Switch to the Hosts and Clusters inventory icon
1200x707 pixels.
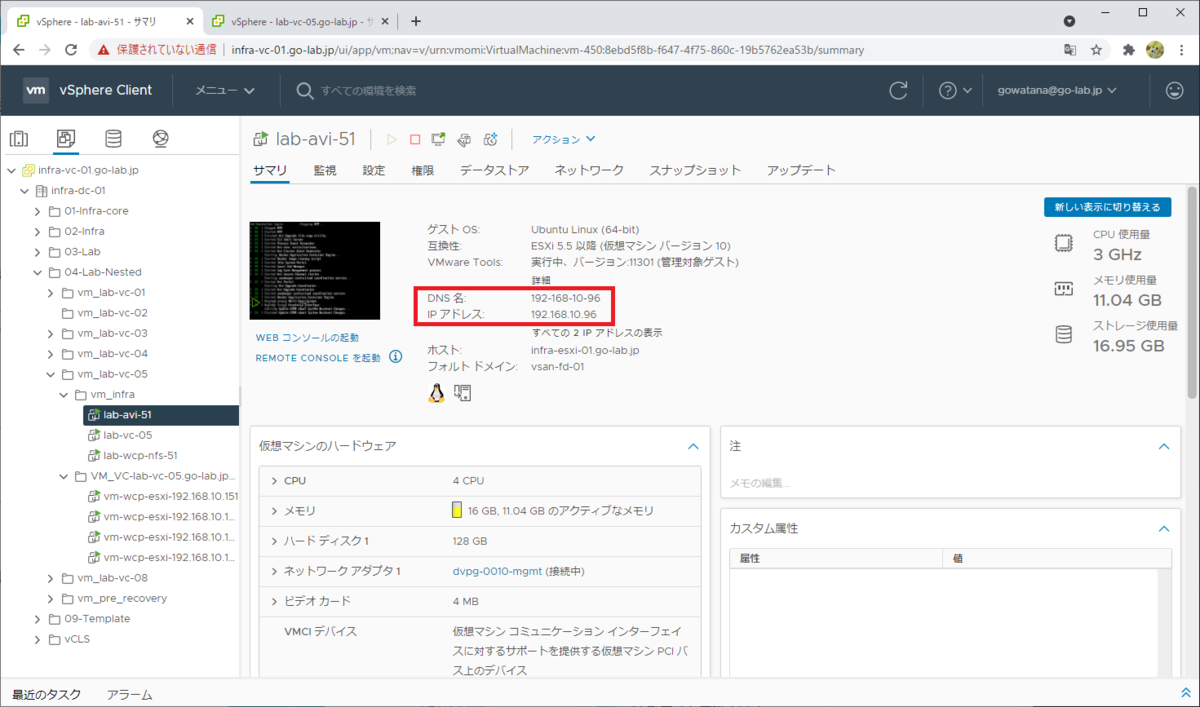[x=19, y=138]
